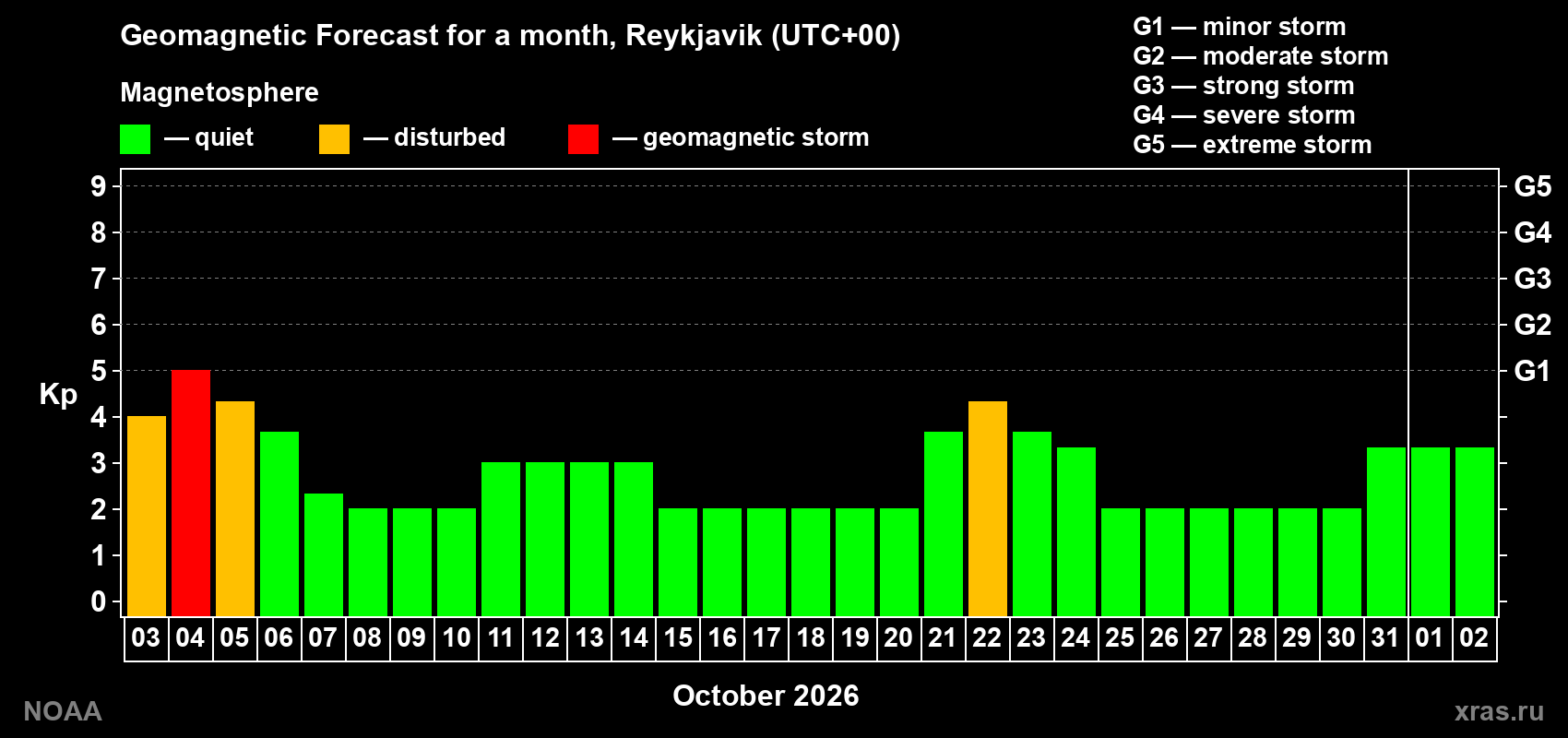
Task: Click the Kp value 9 on the left axis
Action: coord(99,186)
